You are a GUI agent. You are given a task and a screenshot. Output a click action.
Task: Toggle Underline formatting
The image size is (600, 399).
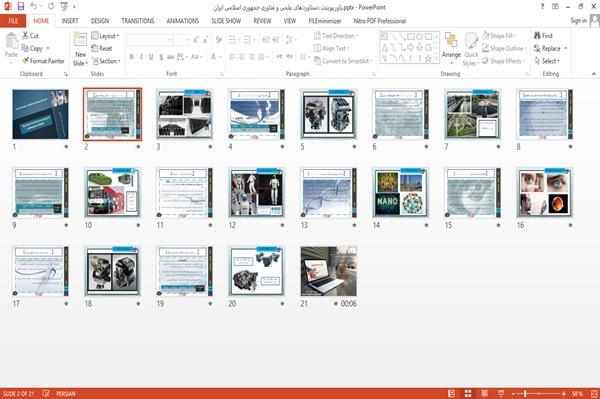pos(151,57)
